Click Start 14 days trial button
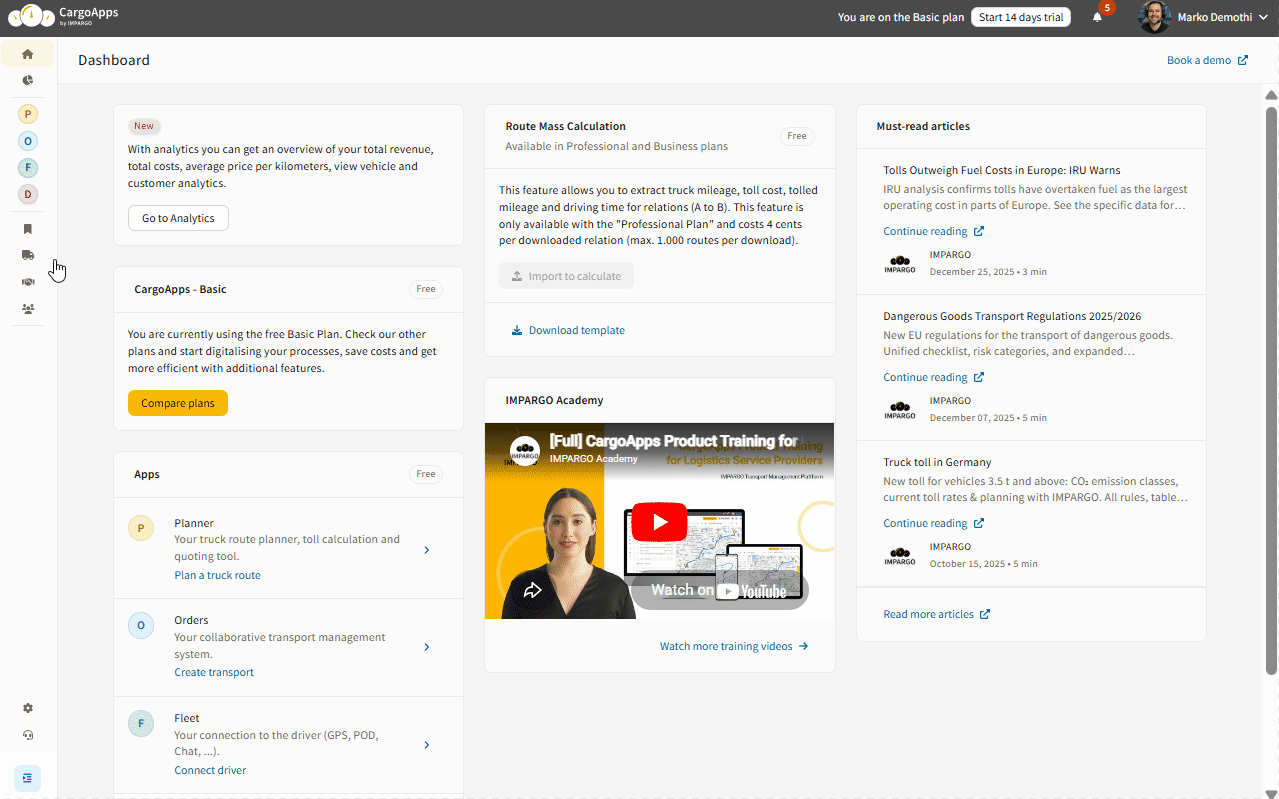 pyautogui.click(x=1021, y=17)
